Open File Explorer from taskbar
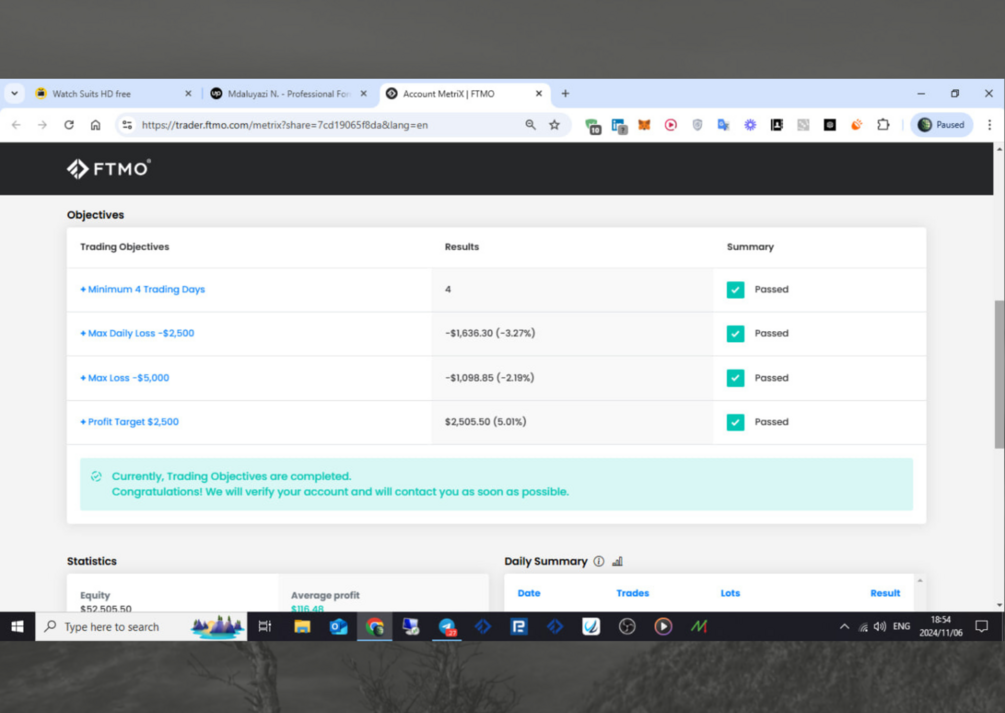 point(302,626)
